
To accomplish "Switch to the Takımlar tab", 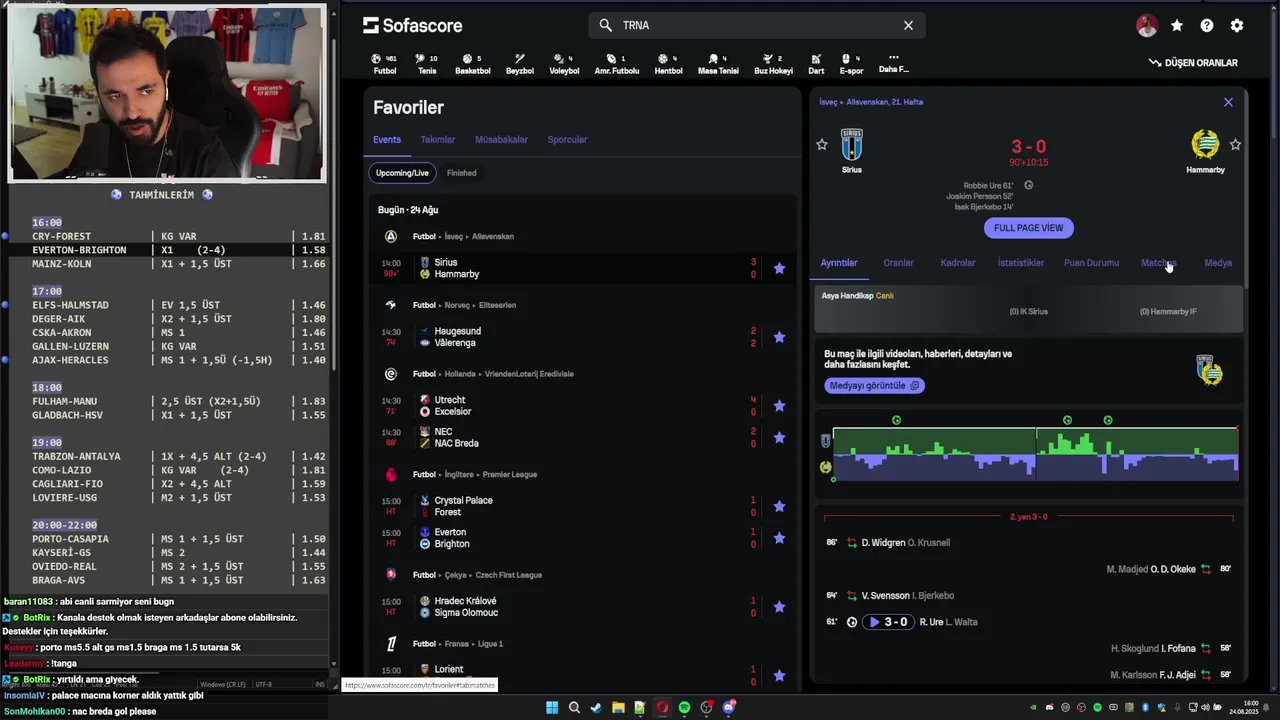I will point(437,140).
